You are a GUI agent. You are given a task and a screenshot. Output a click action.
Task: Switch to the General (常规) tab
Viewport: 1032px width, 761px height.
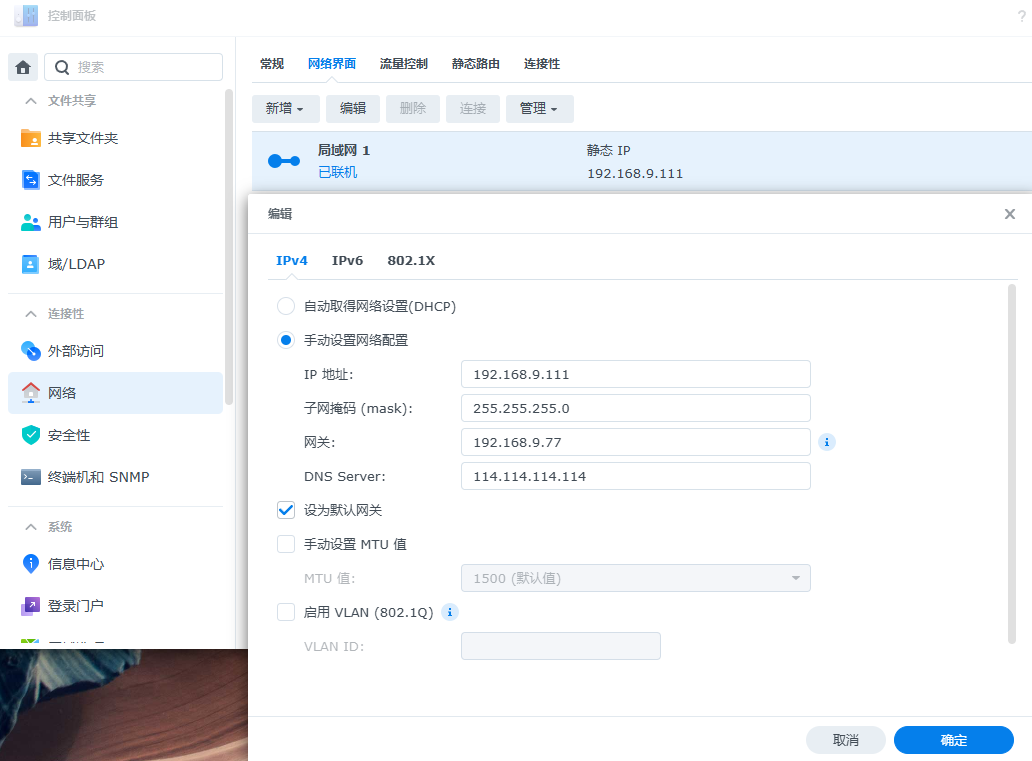click(x=272, y=64)
